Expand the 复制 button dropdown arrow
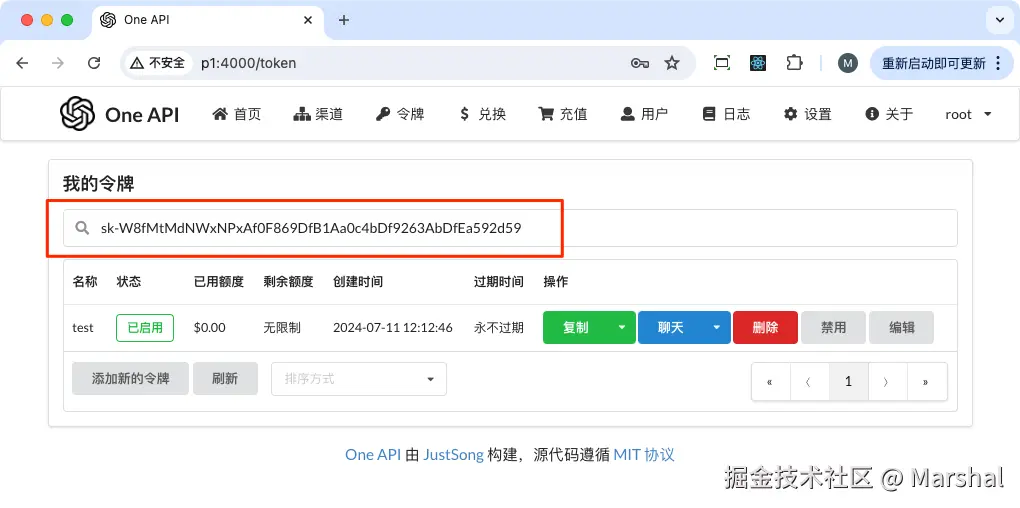Viewport: 1020px width, 508px height. 623,327
